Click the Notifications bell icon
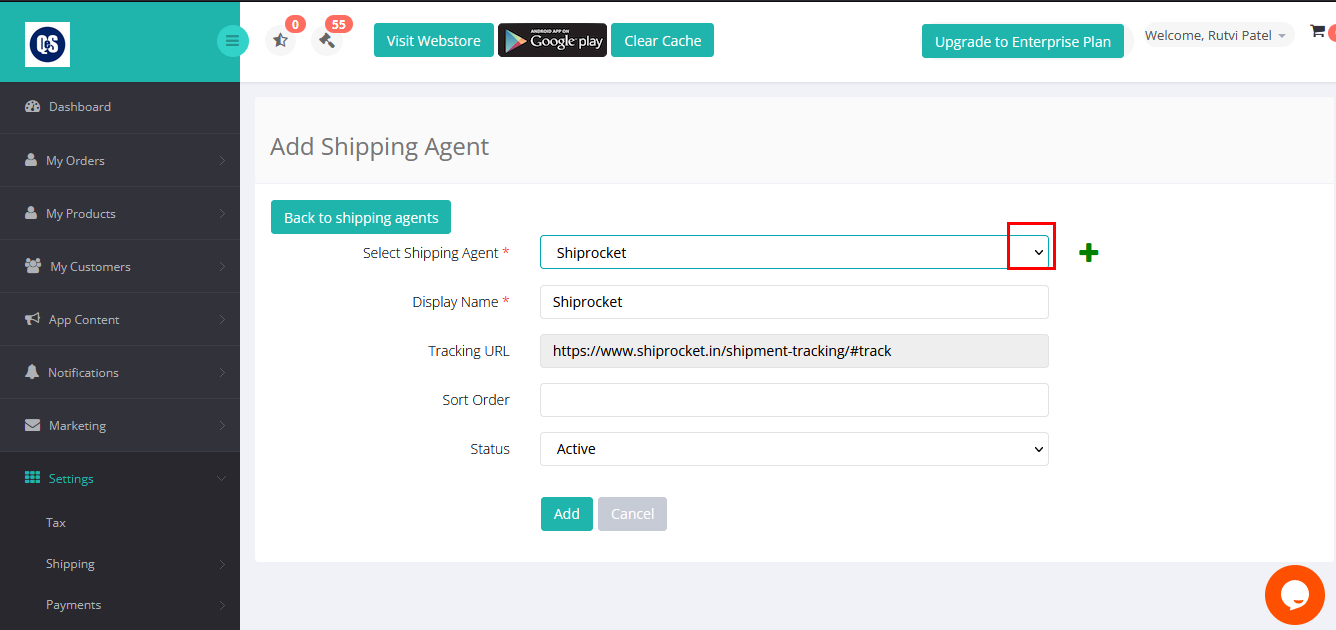Viewport: 1336px width, 630px height. [31, 372]
